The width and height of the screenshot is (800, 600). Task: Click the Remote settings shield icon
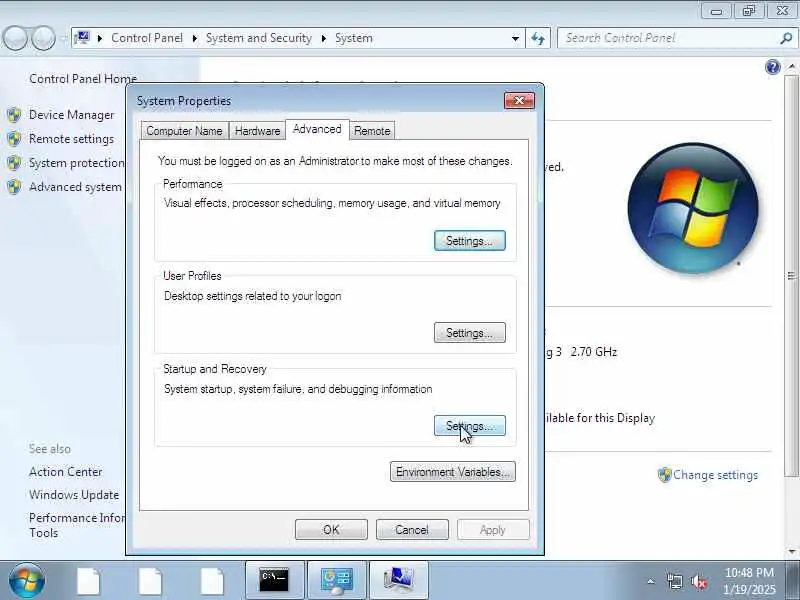pos(14,139)
